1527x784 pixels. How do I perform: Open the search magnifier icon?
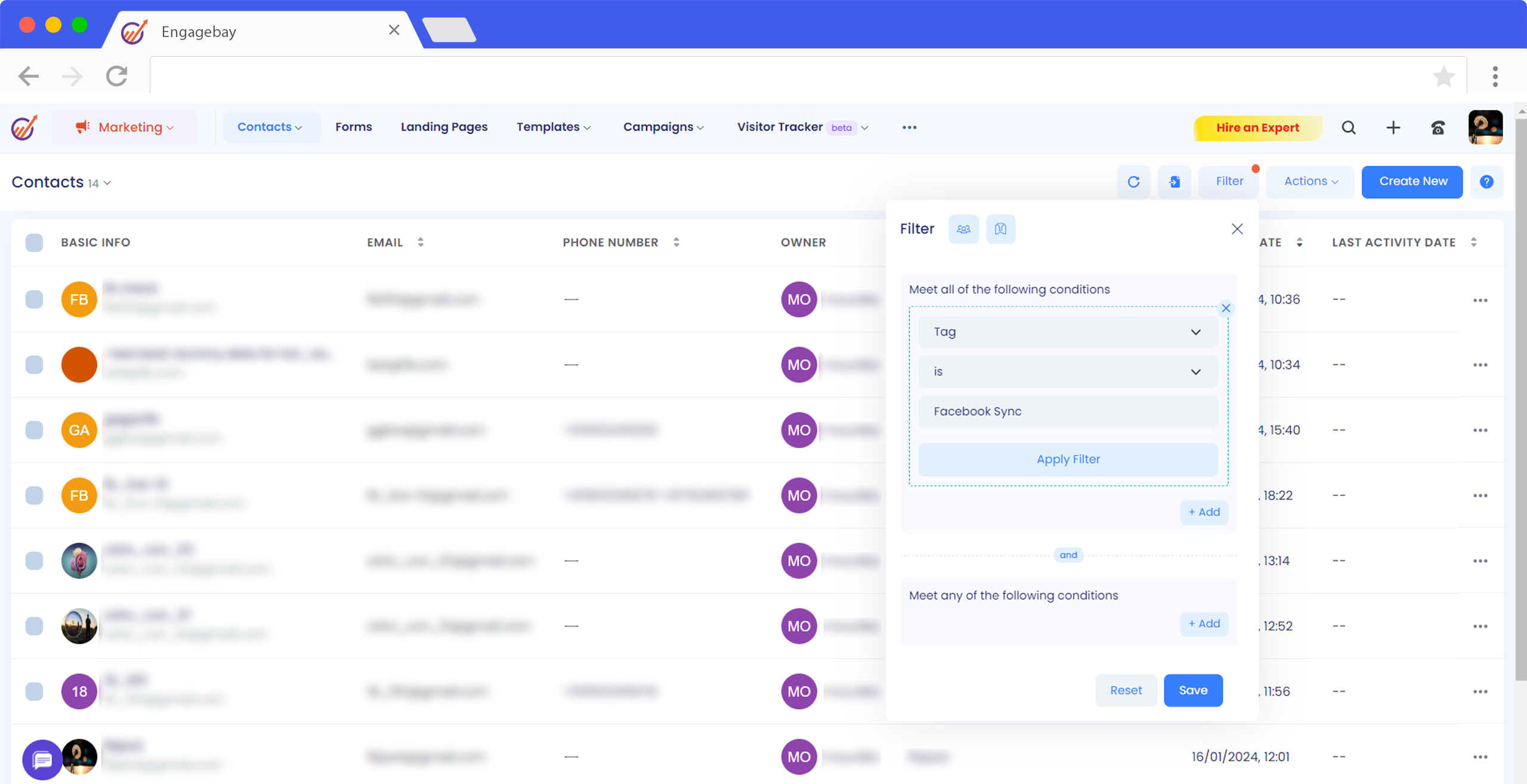(1349, 128)
